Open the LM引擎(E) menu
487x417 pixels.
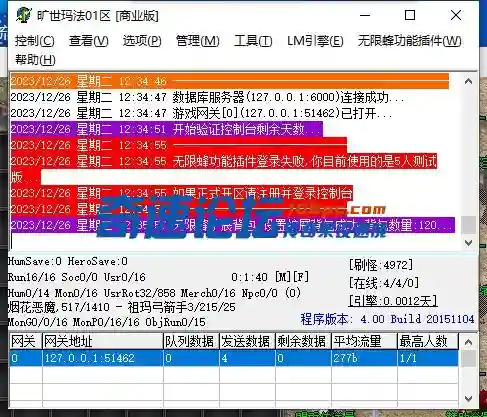[315, 41]
